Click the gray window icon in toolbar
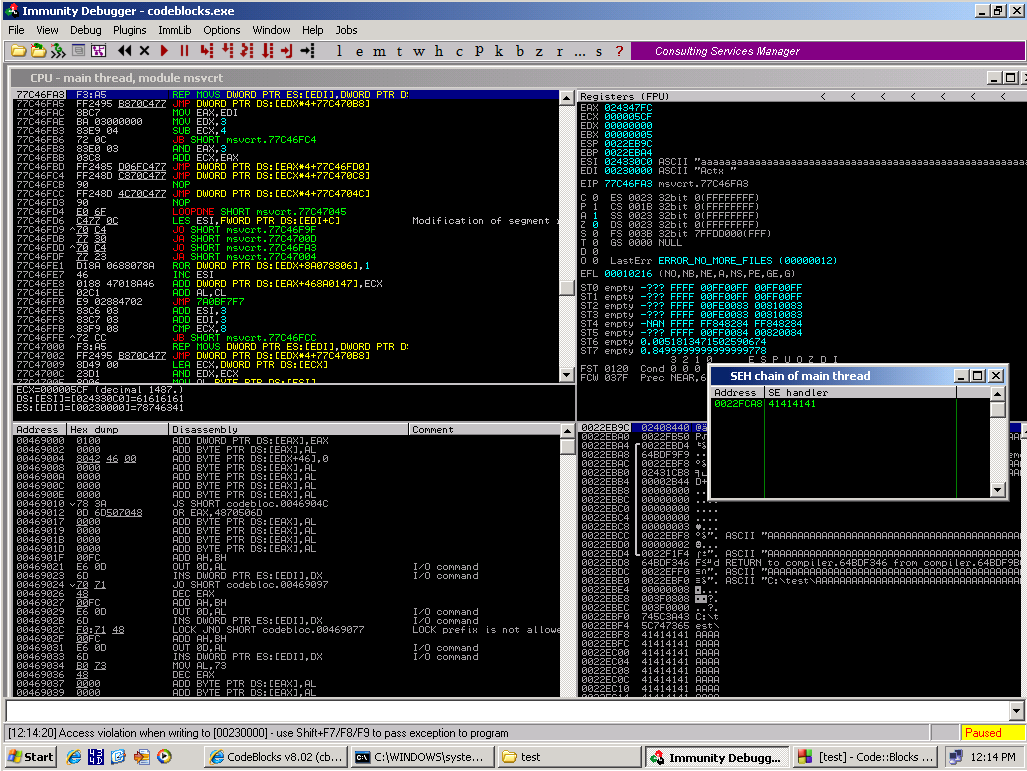This screenshot has width=1027, height=771. (x=79, y=51)
